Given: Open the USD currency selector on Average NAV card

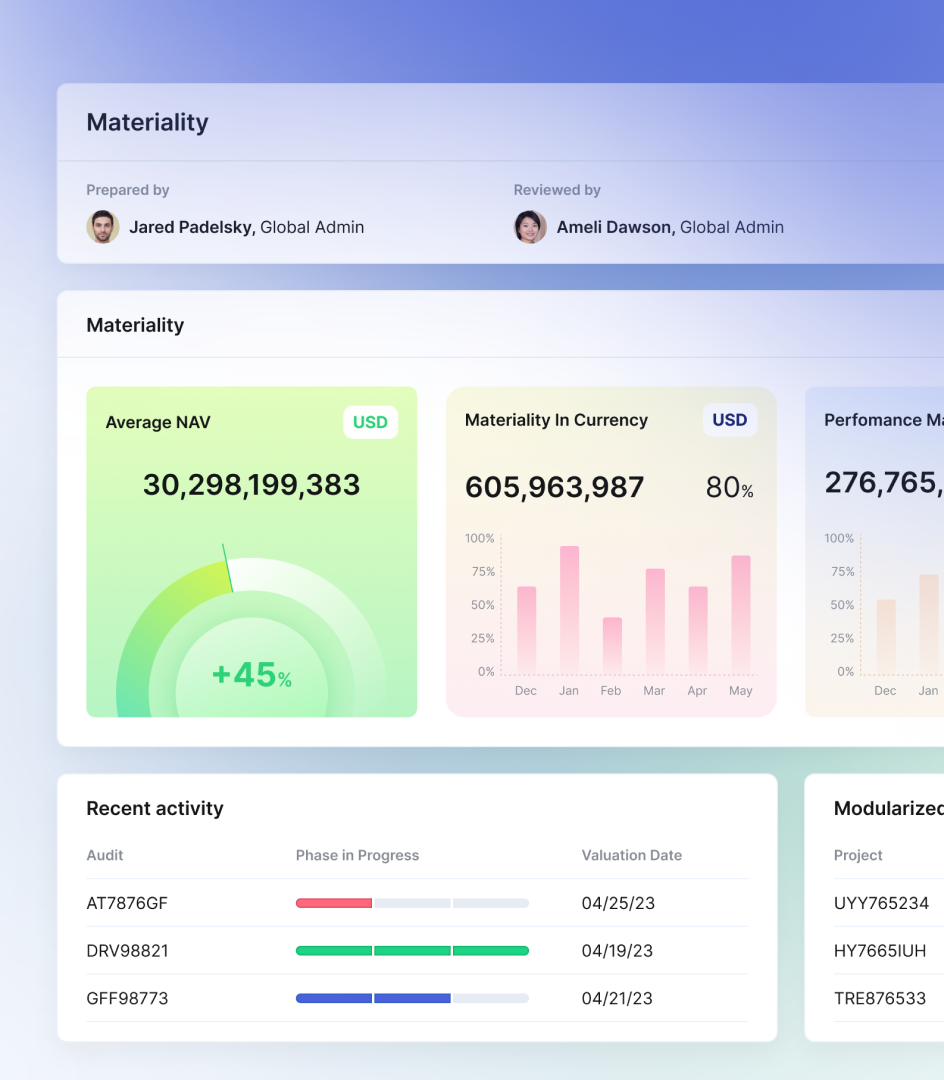Looking at the screenshot, I should (x=370, y=422).
